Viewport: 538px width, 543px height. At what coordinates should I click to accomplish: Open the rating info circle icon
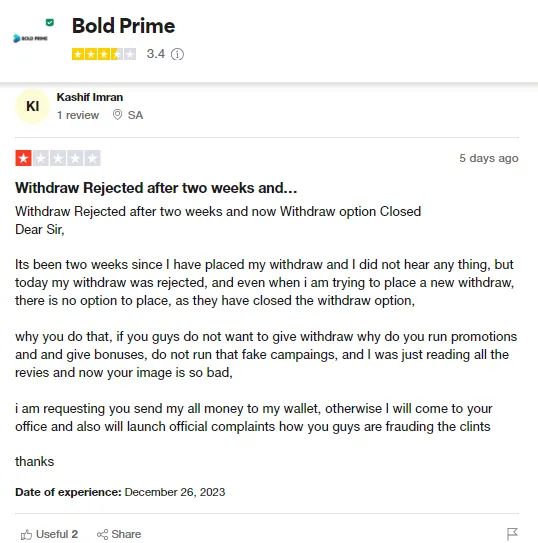[177, 54]
